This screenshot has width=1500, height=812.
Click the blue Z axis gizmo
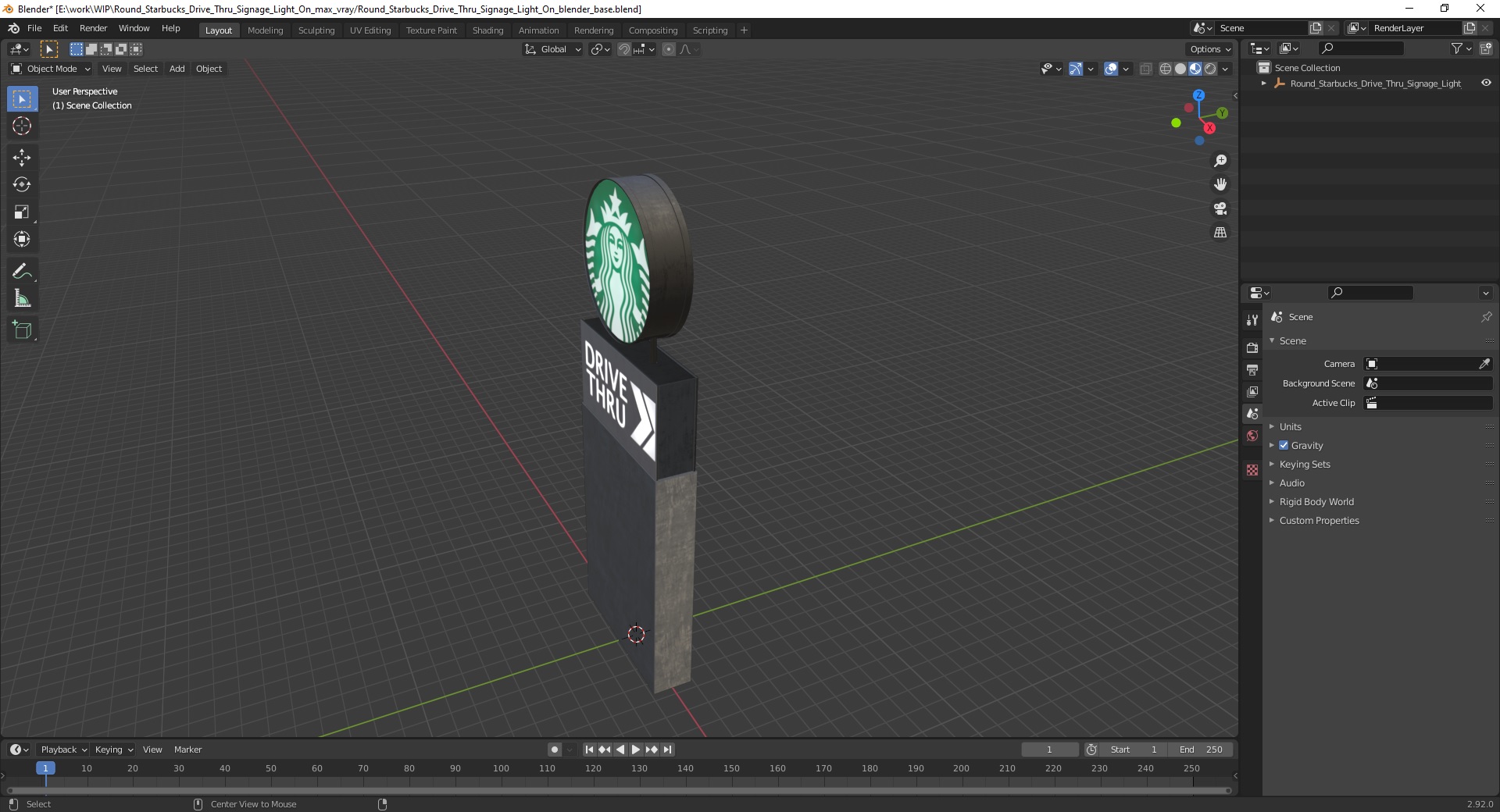1198,95
